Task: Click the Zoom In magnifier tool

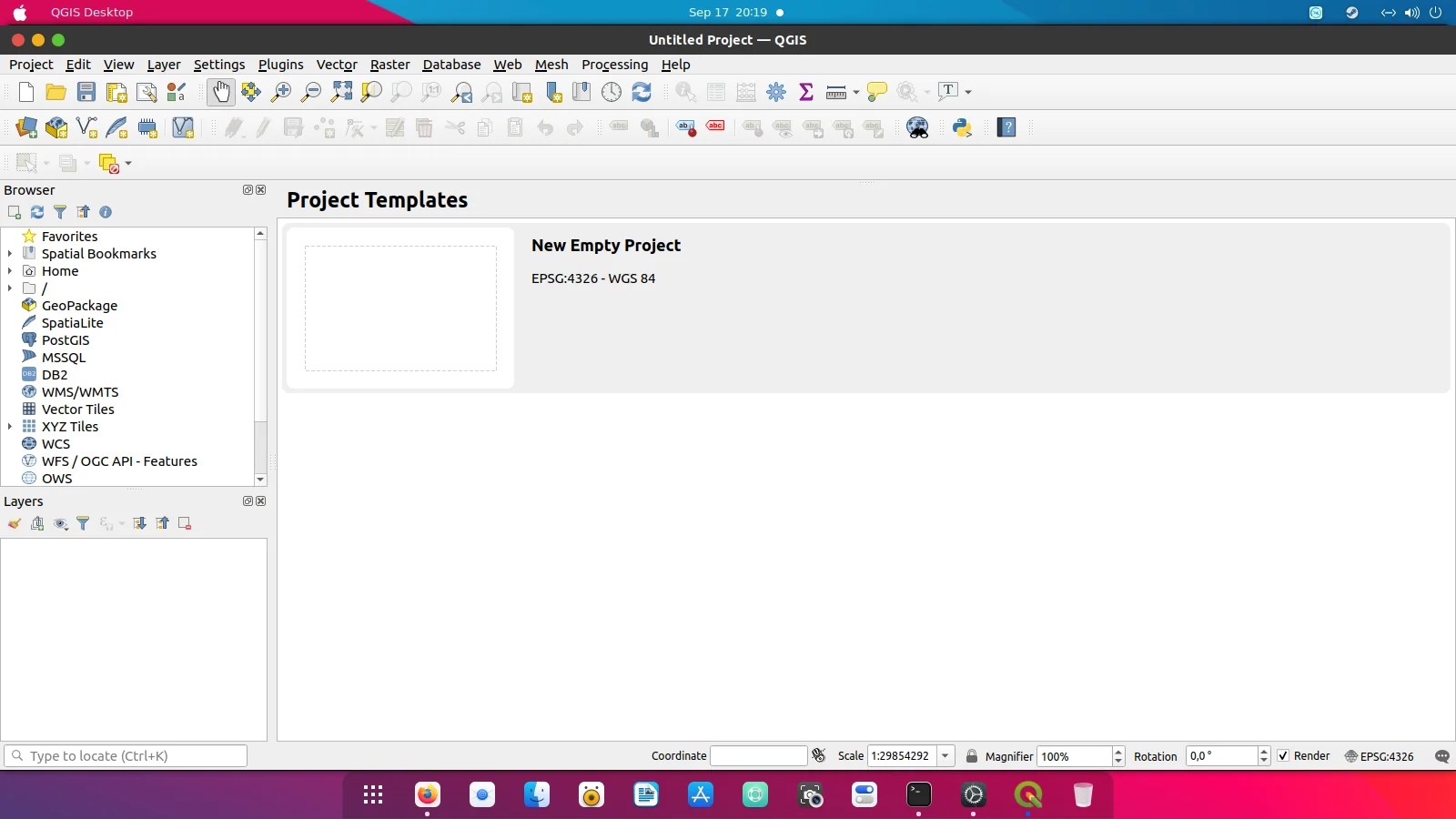Action: [281, 92]
